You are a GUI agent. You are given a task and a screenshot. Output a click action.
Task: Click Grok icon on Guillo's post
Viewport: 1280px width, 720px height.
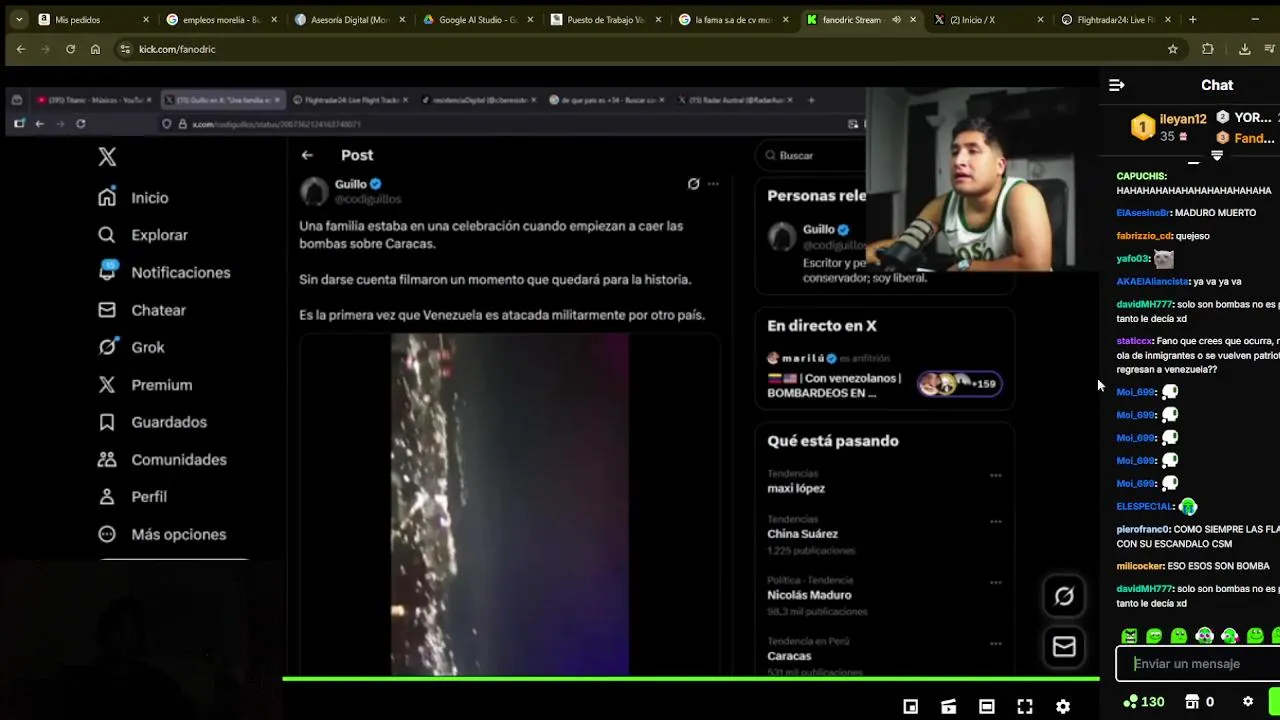693,184
